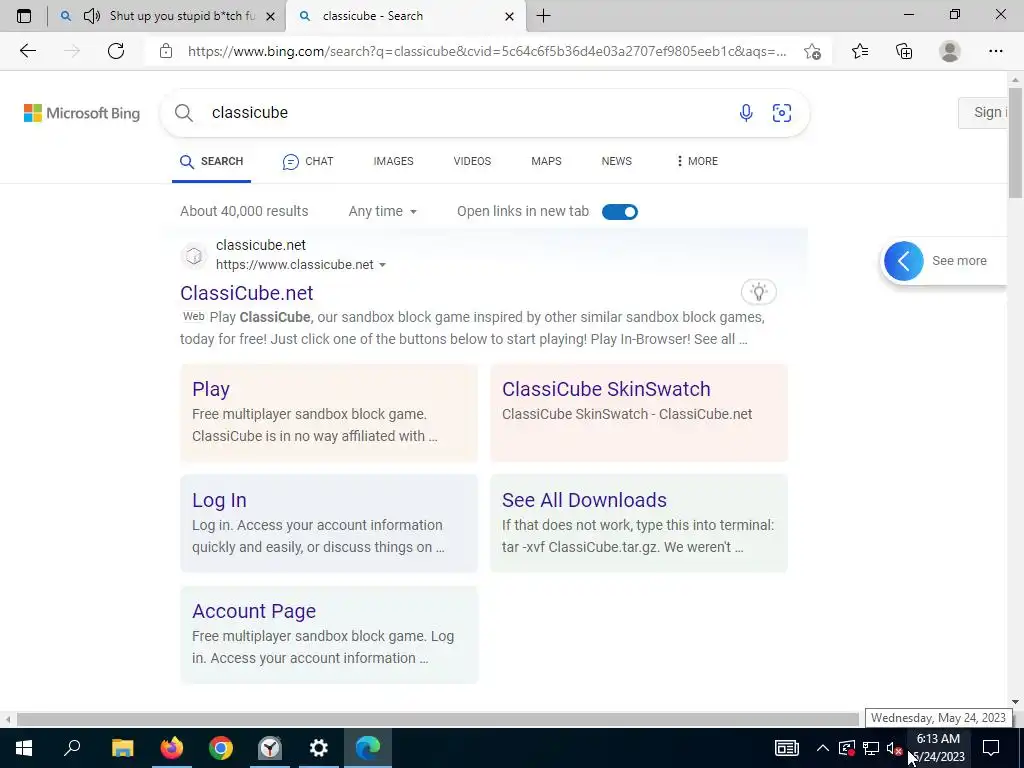This screenshot has width=1024, height=768.
Task: Open the clock app in taskbar
Action: (270, 748)
